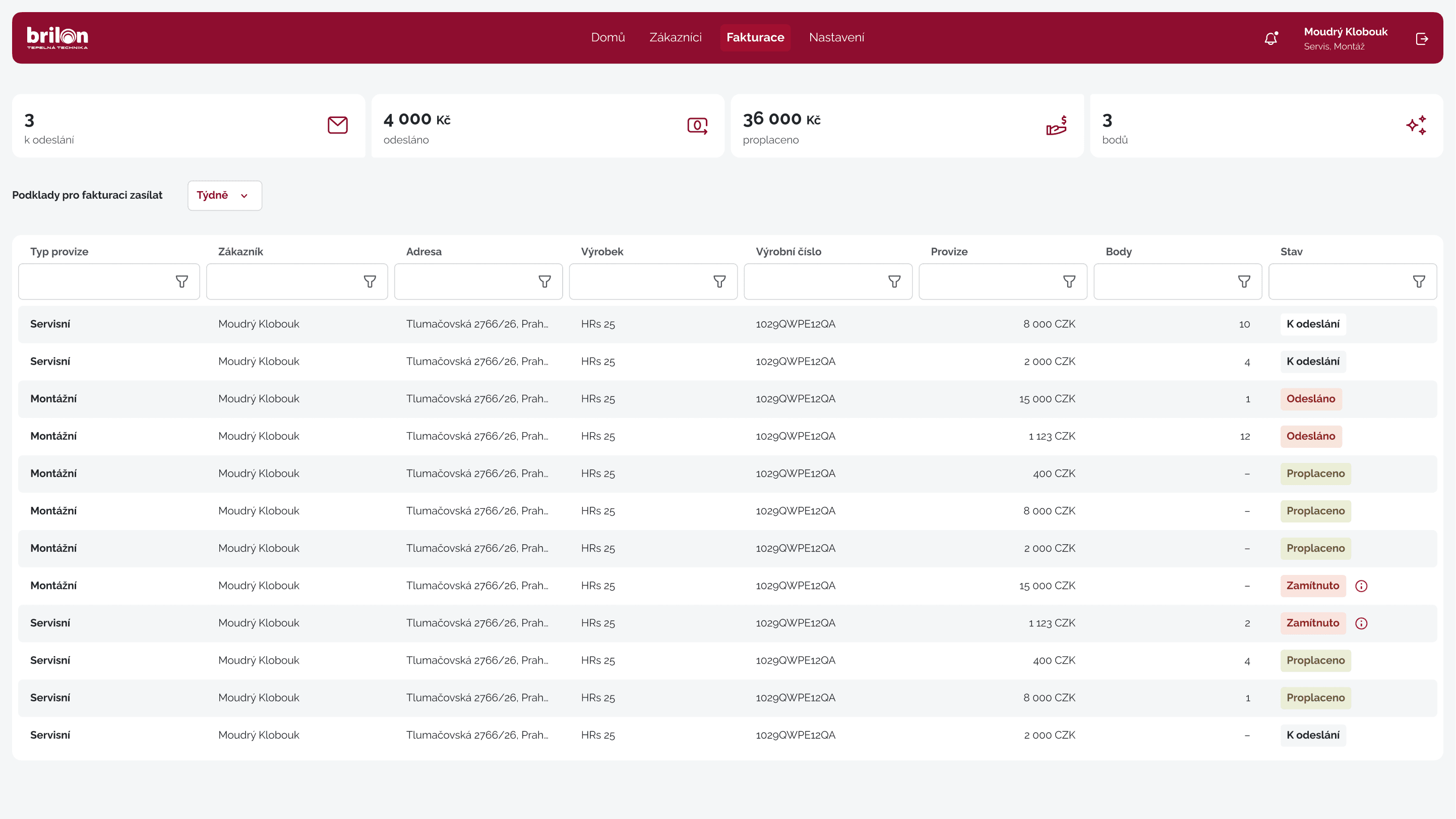Screen dimensions: 1456x819
Task: Click the logout icon in header
Action: tap(1422, 38)
